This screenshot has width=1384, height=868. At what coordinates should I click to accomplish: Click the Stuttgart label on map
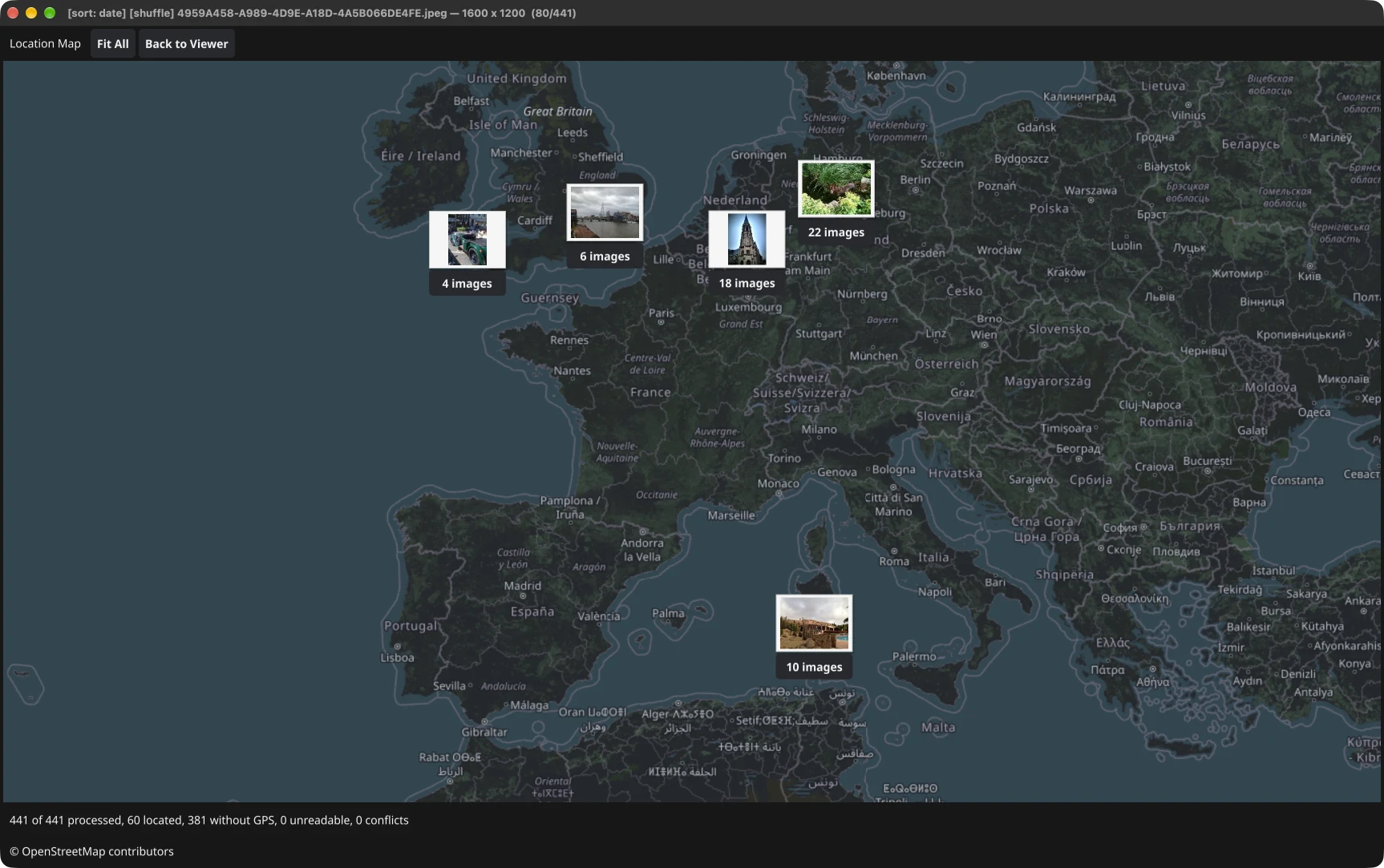point(819,333)
